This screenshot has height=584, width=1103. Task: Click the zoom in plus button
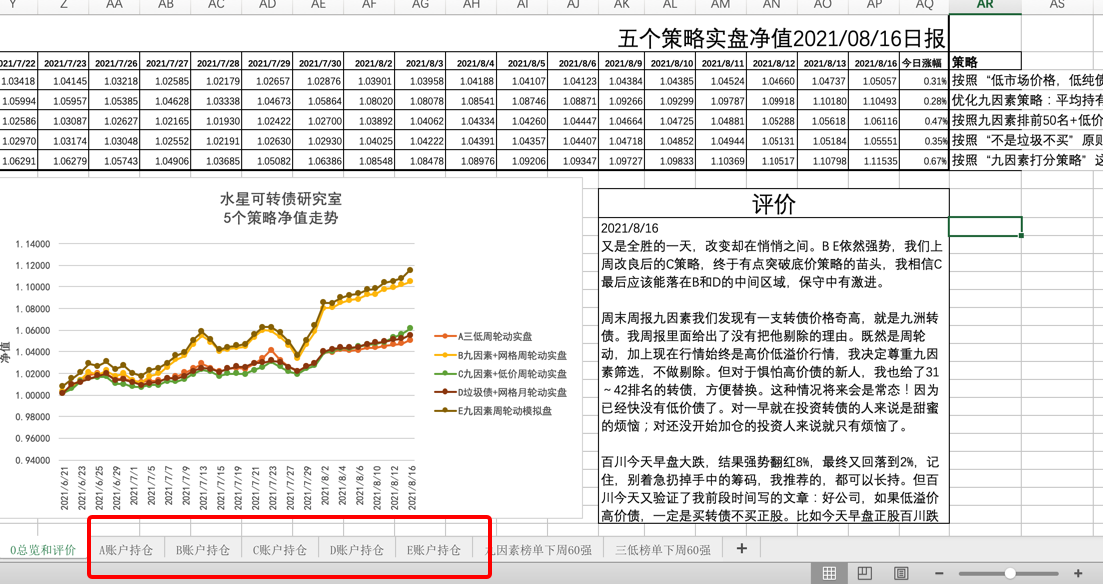[1078, 573]
